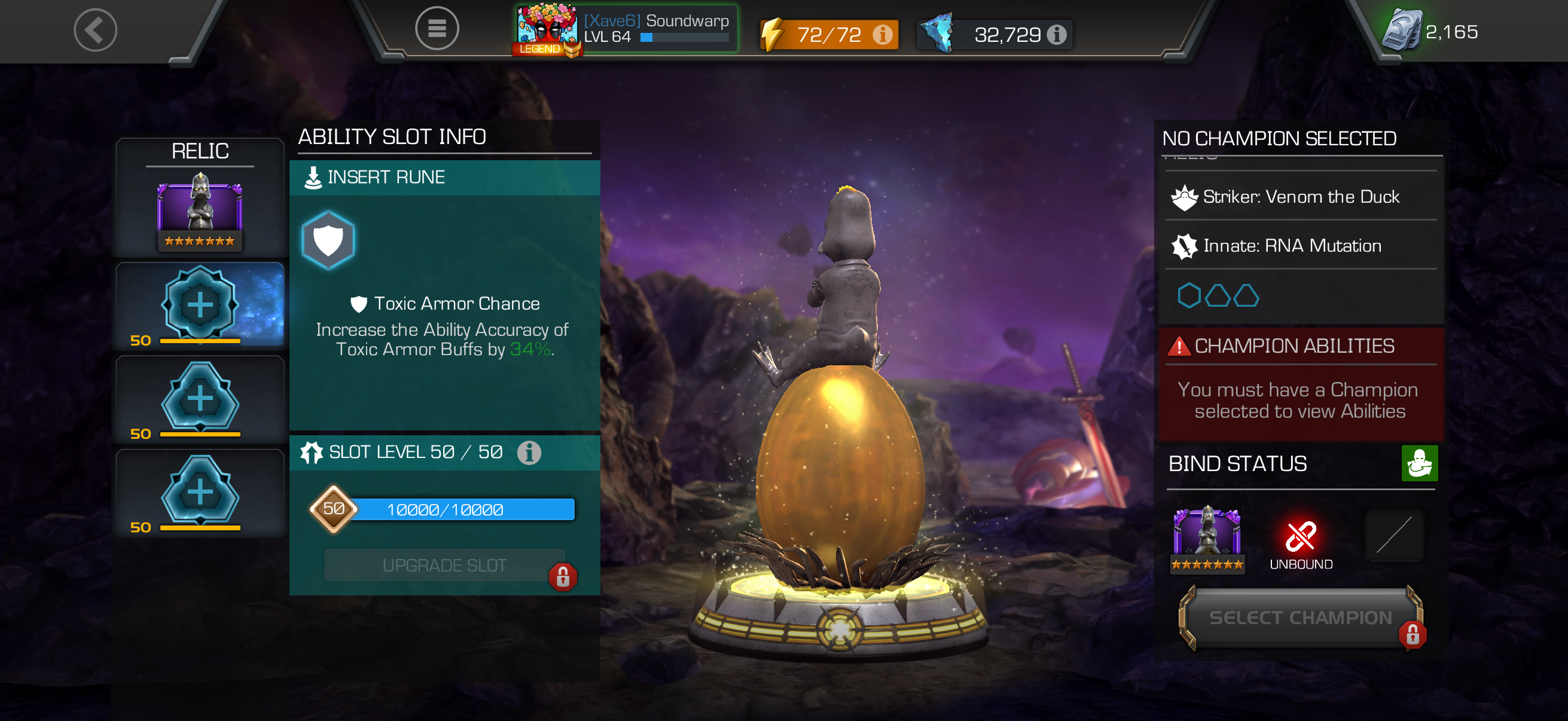
Task: Go back using the arrow button
Action: pyautogui.click(x=96, y=30)
